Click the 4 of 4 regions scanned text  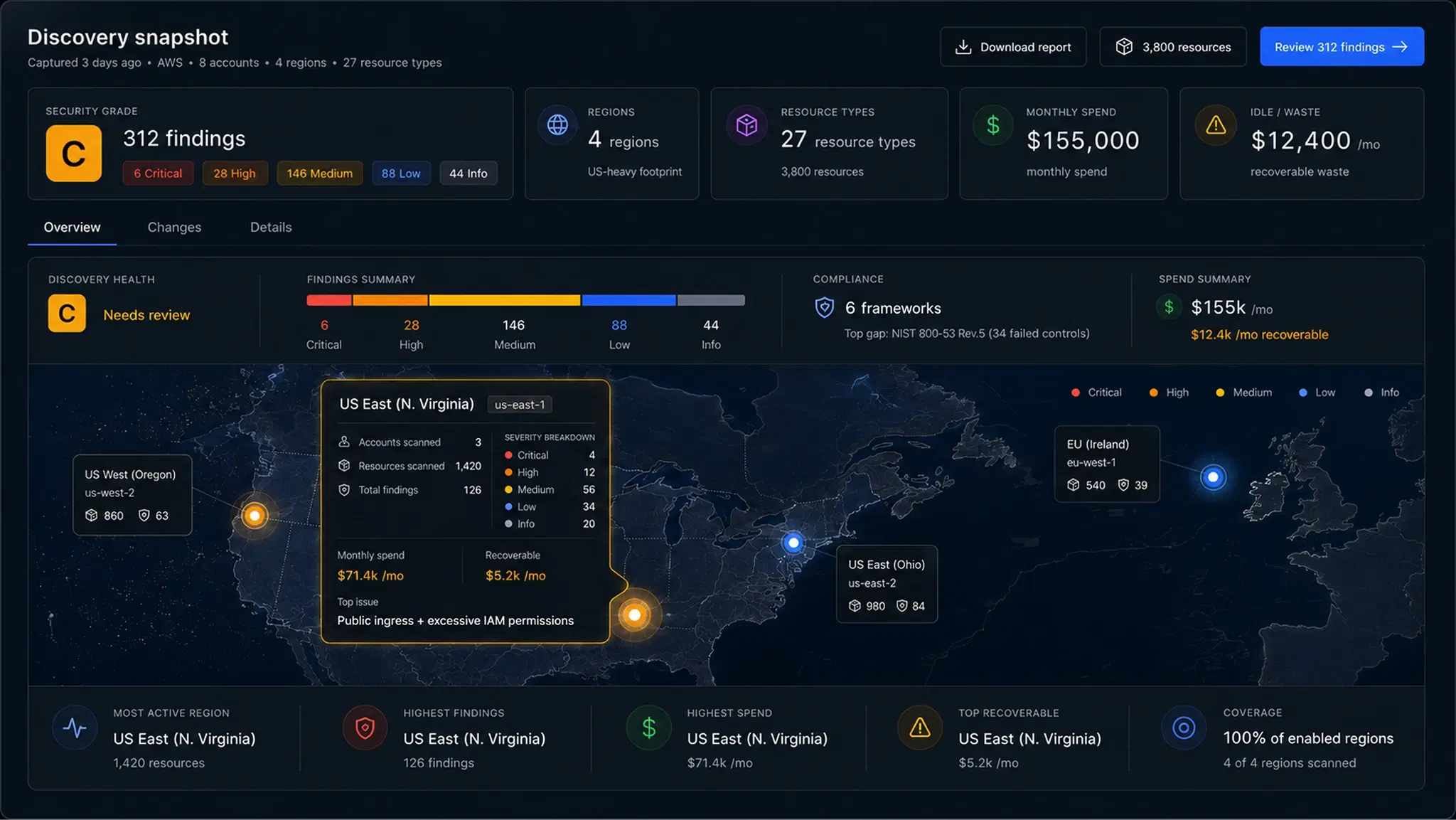click(1289, 762)
